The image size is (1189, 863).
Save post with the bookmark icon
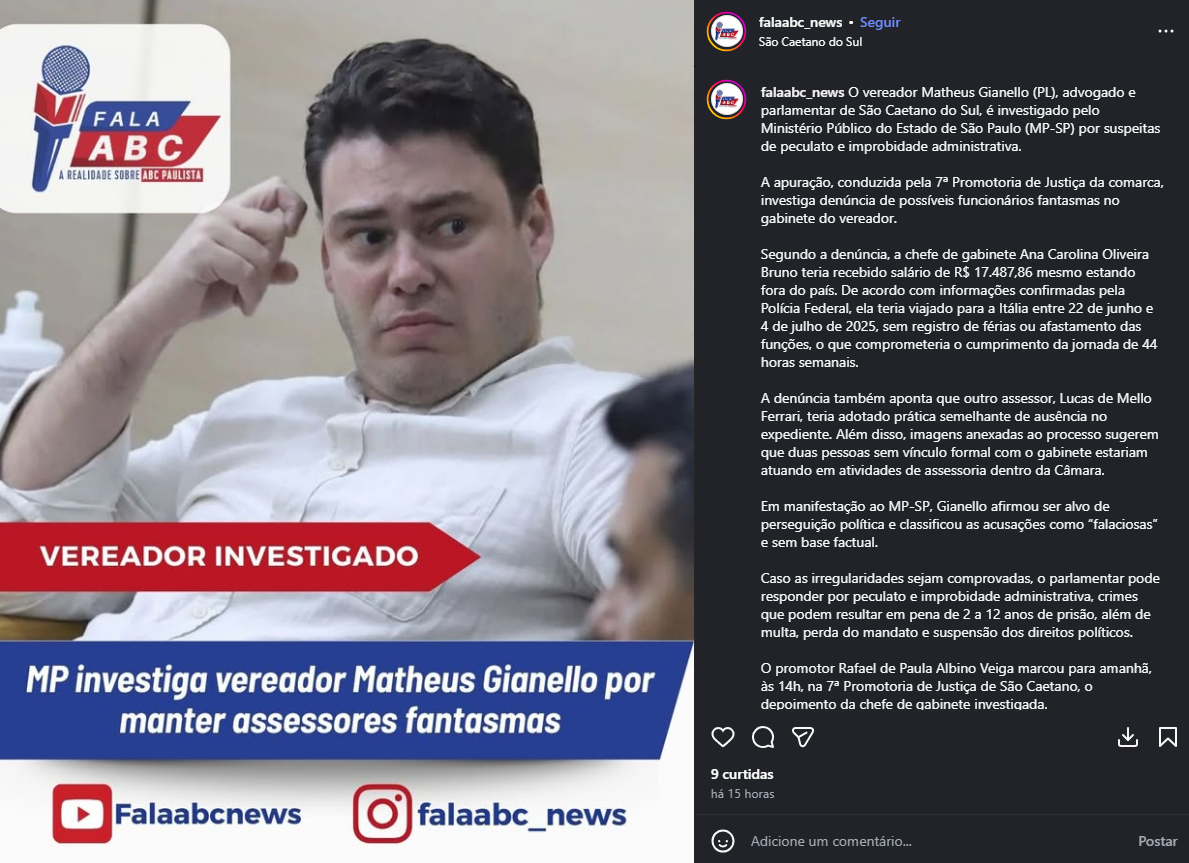[1168, 736]
